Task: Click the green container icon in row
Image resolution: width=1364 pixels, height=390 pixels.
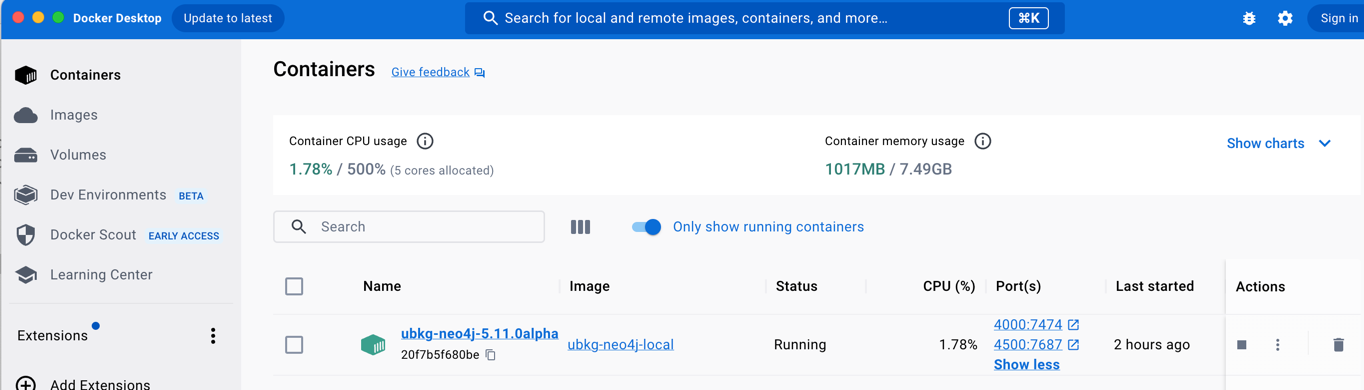Action: pos(373,345)
